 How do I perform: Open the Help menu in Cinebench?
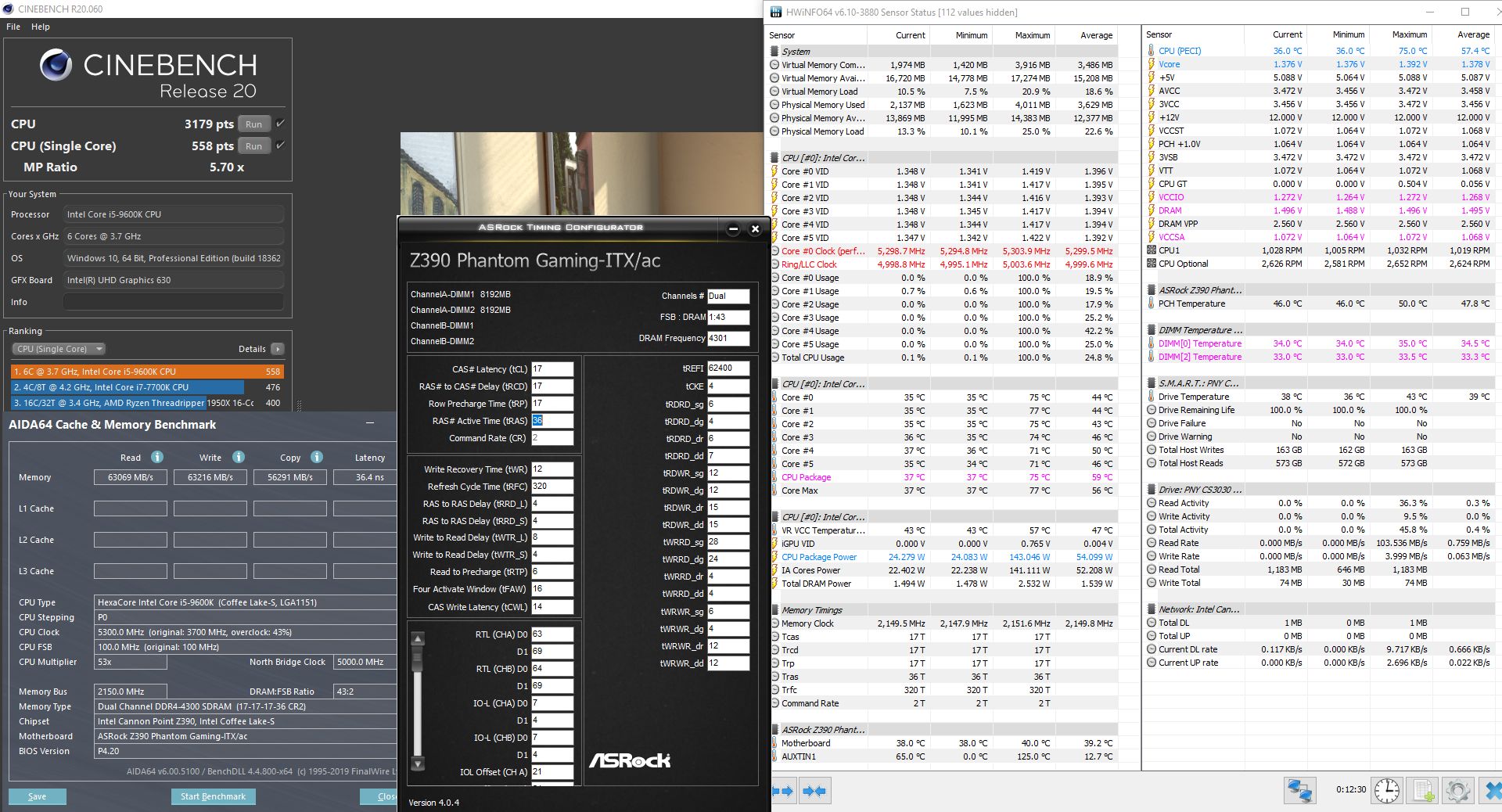(x=41, y=27)
